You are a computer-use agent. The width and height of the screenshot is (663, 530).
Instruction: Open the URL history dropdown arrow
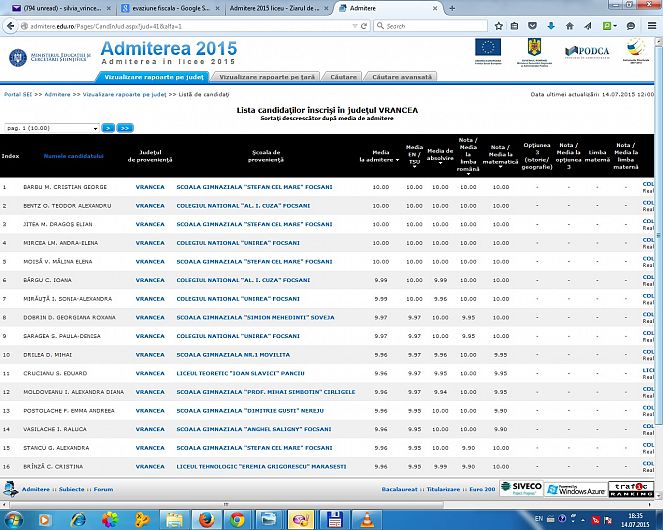355,26
